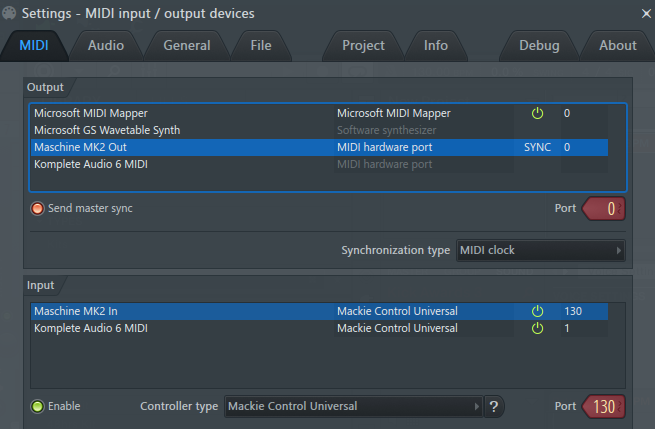Image resolution: width=655 pixels, height=429 pixels.
Task: Toggle power icon for Maschine MK2 In
Action: click(537, 311)
